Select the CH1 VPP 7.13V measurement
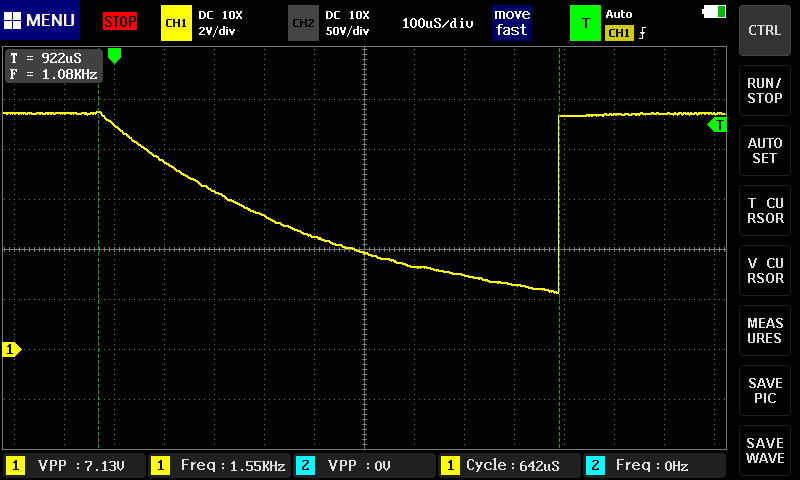The width and height of the screenshot is (800, 480). [x=75, y=465]
